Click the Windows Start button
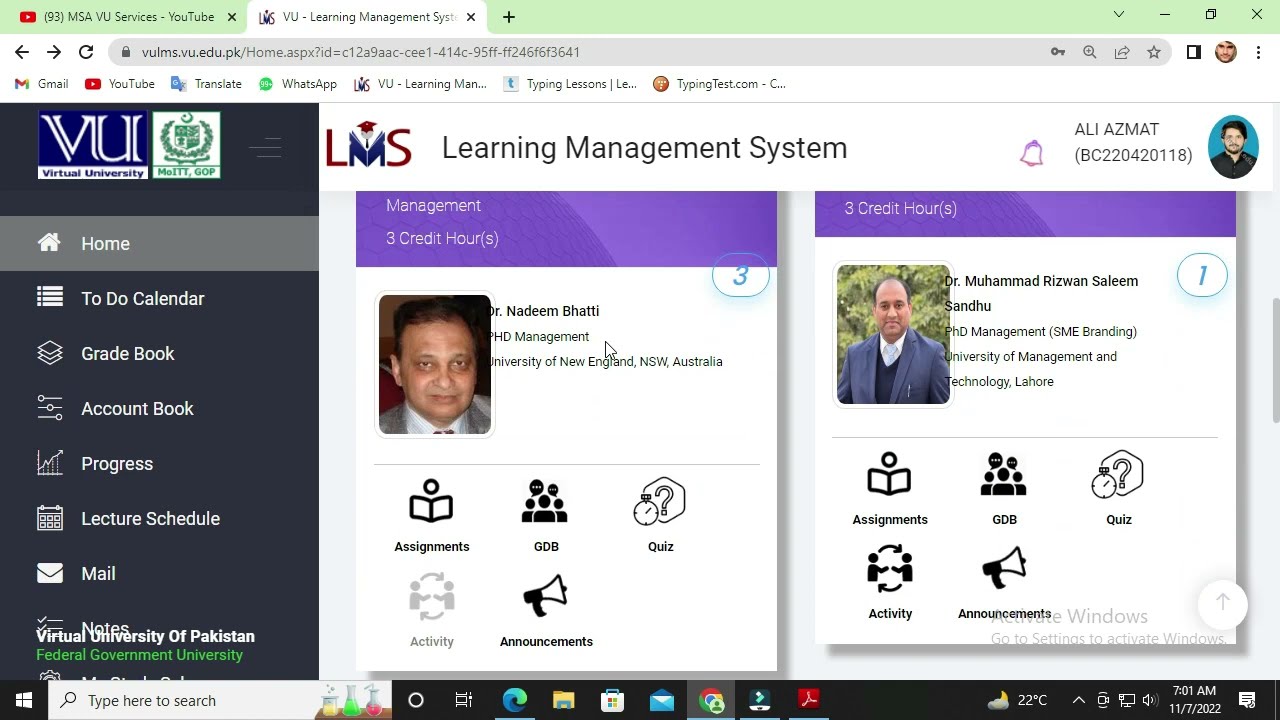Viewport: 1280px width, 720px height. [x=24, y=700]
